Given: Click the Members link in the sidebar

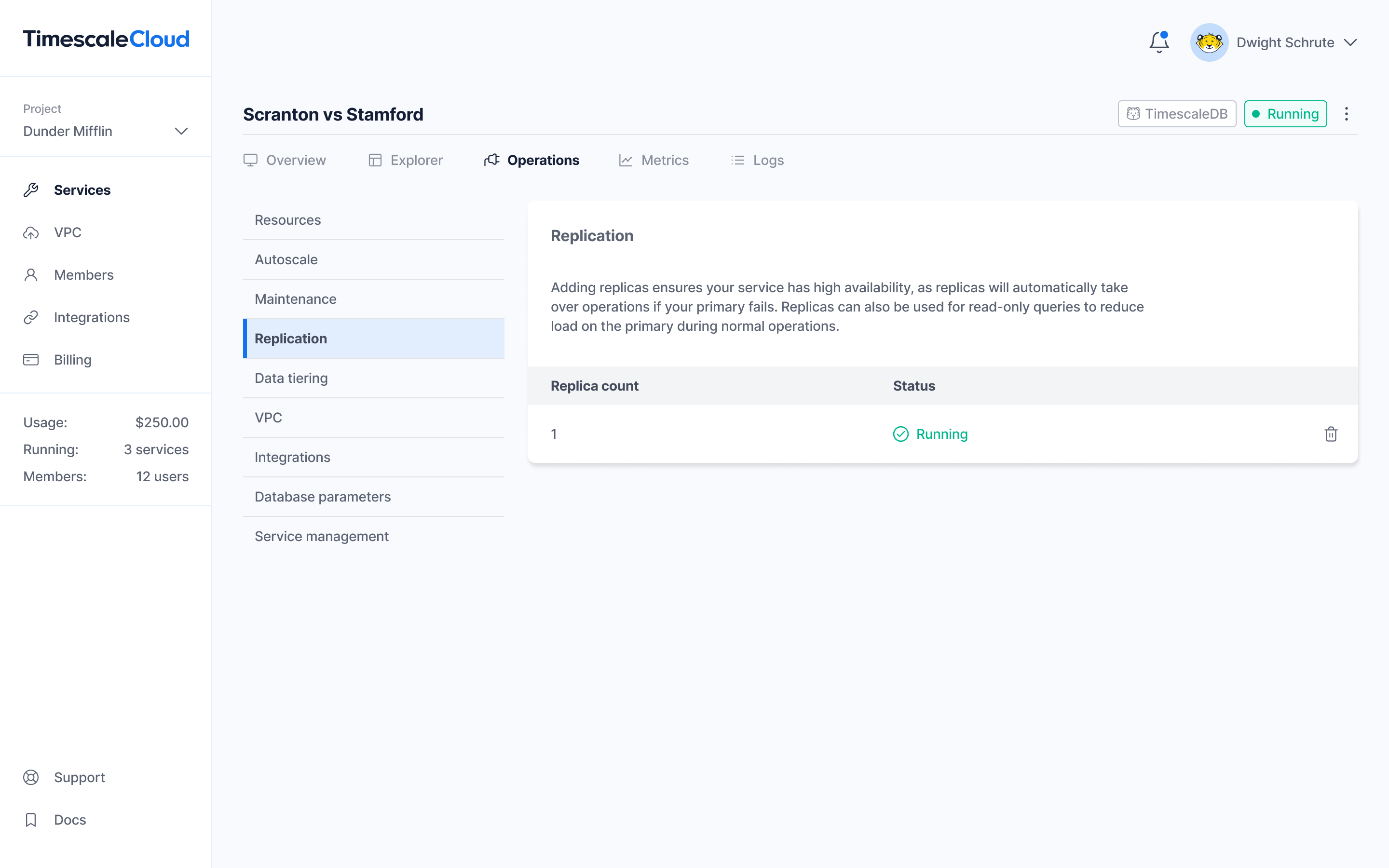Looking at the screenshot, I should click(x=84, y=275).
